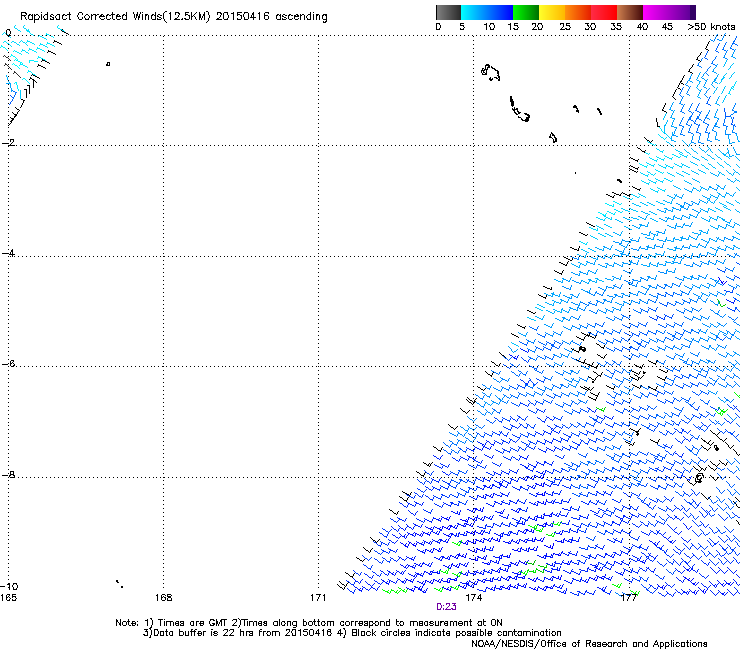The height and width of the screenshot is (650, 740).
Task: Click the 'Data buffer is 22 hrs' note line
Action: pyautogui.click(x=352, y=633)
